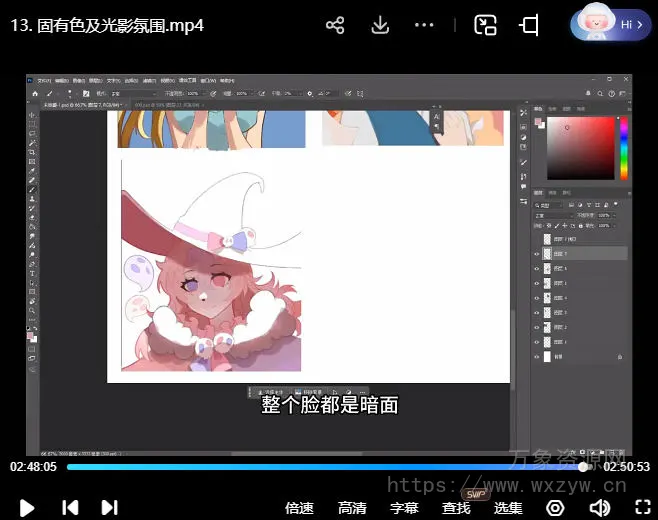The width and height of the screenshot is (658, 520).
Task: Download the video using the download icon
Action: [x=380, y=25]
